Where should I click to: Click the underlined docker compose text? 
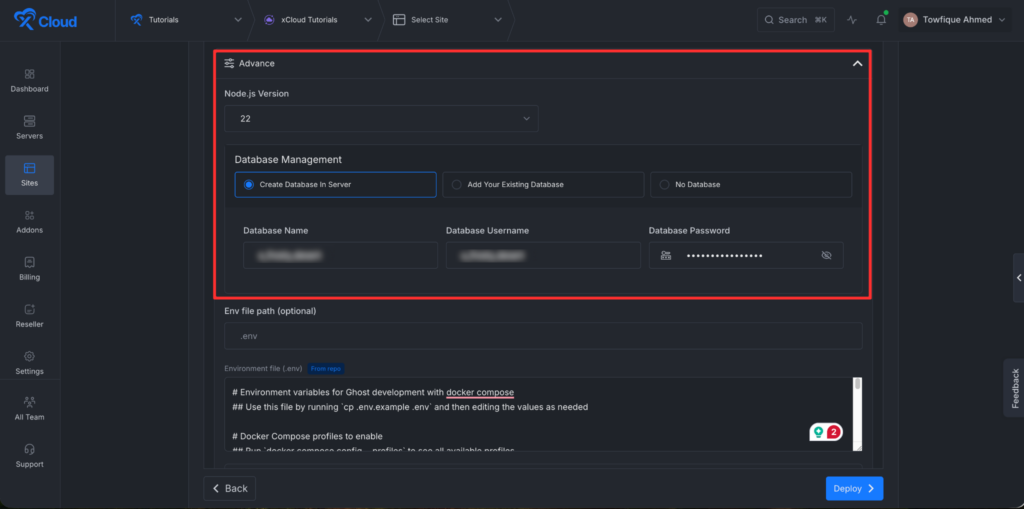(x=480, y=393)
